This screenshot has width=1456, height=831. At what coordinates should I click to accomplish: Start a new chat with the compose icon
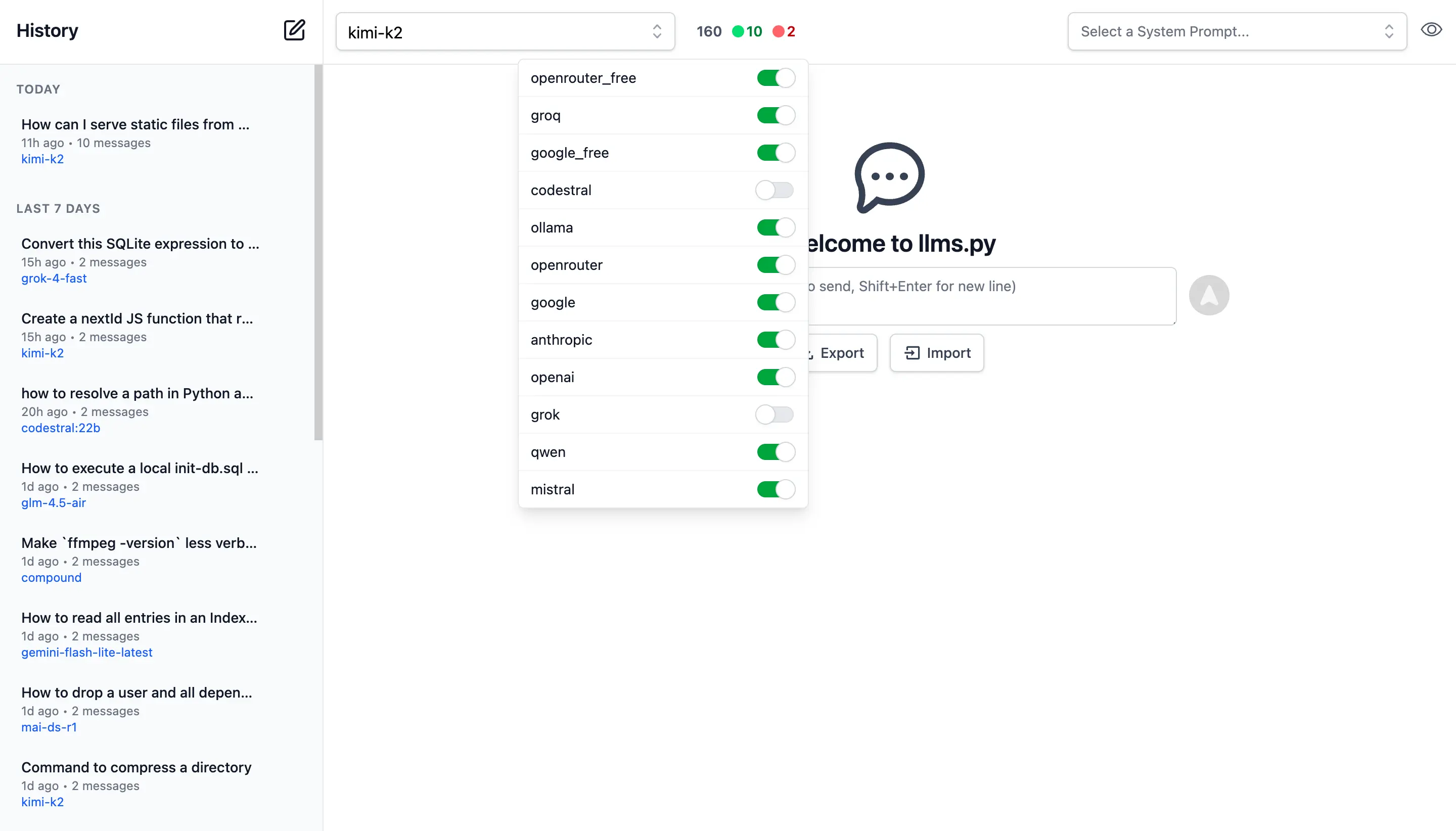(x=295, y=30)
